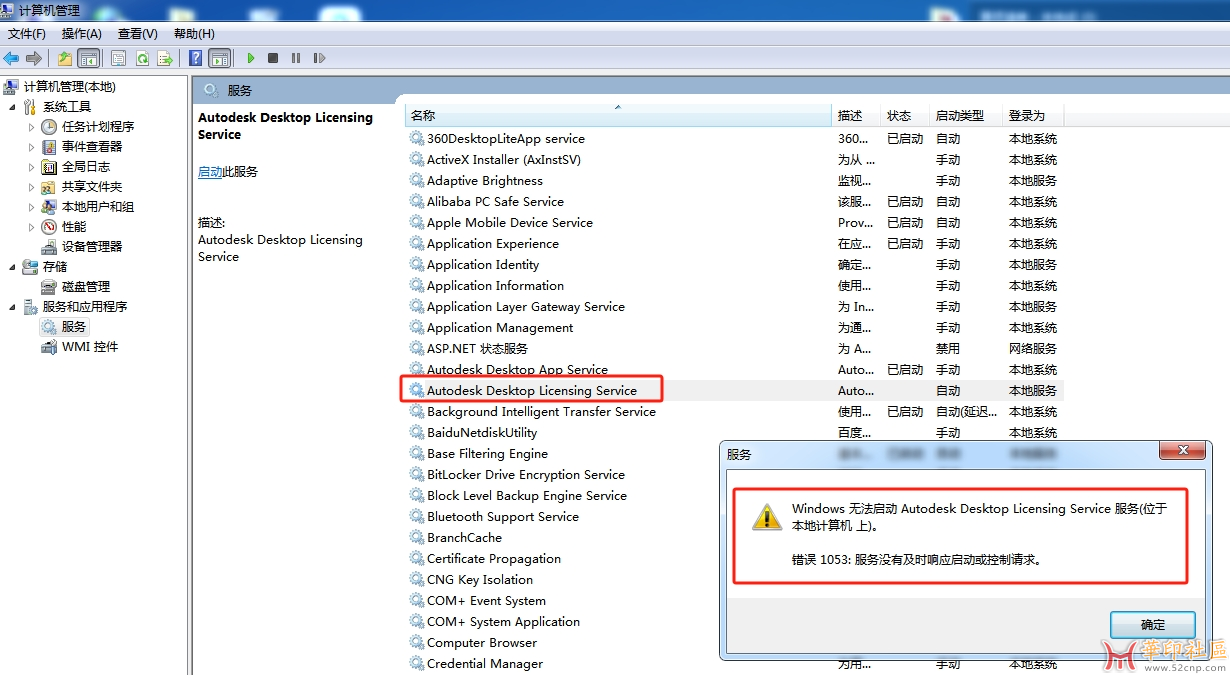
Task: Click the 任务计划程序 clock icon
Action: coord(49,127)
